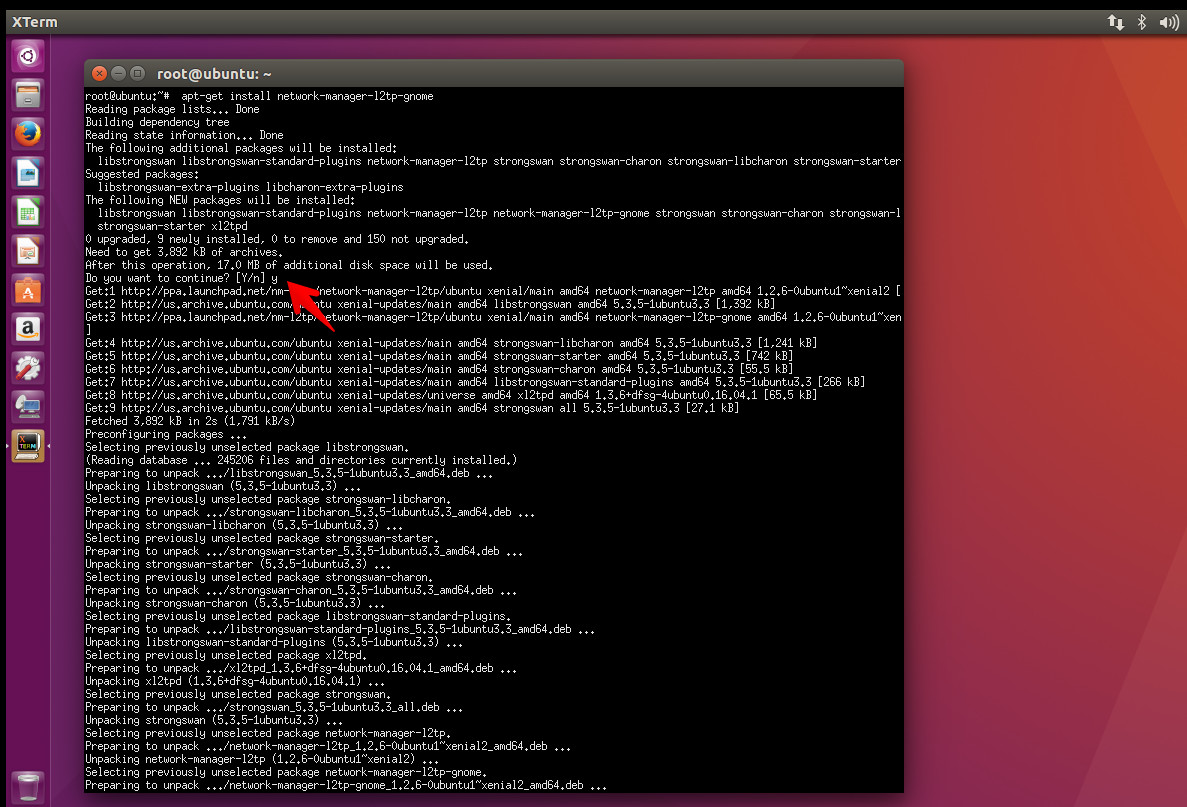Open the Trash in the launcher

(x=28, y=787)
